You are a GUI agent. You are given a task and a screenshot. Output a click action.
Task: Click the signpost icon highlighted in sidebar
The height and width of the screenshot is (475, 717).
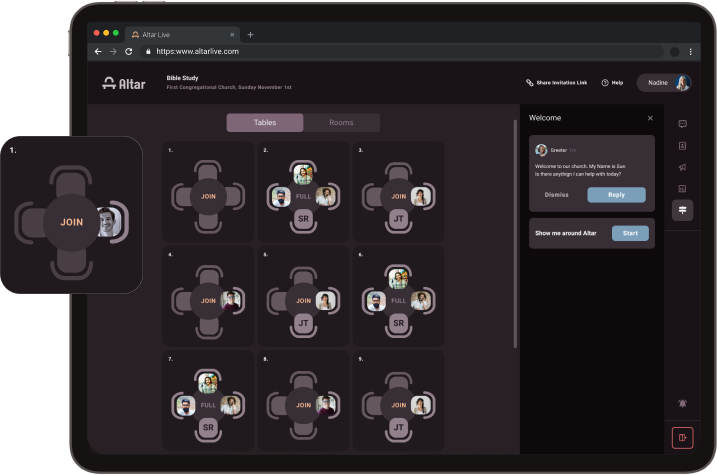pos(682,209)
